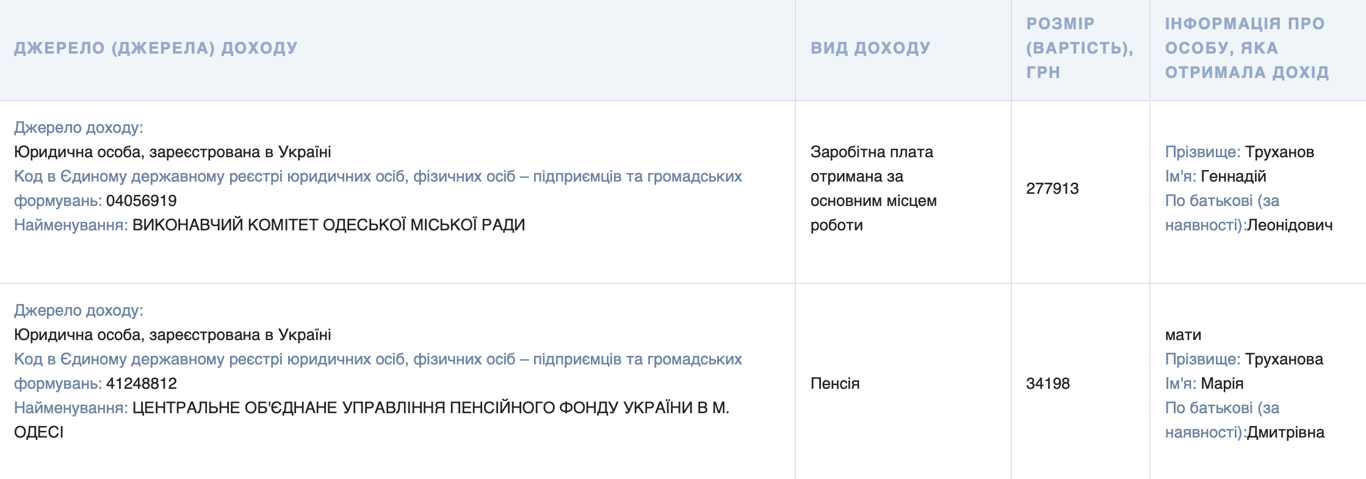This screenshot has width=1366, height=479.
Task: Click the first name 'Марія'
Action: (x=1222, y=384)
